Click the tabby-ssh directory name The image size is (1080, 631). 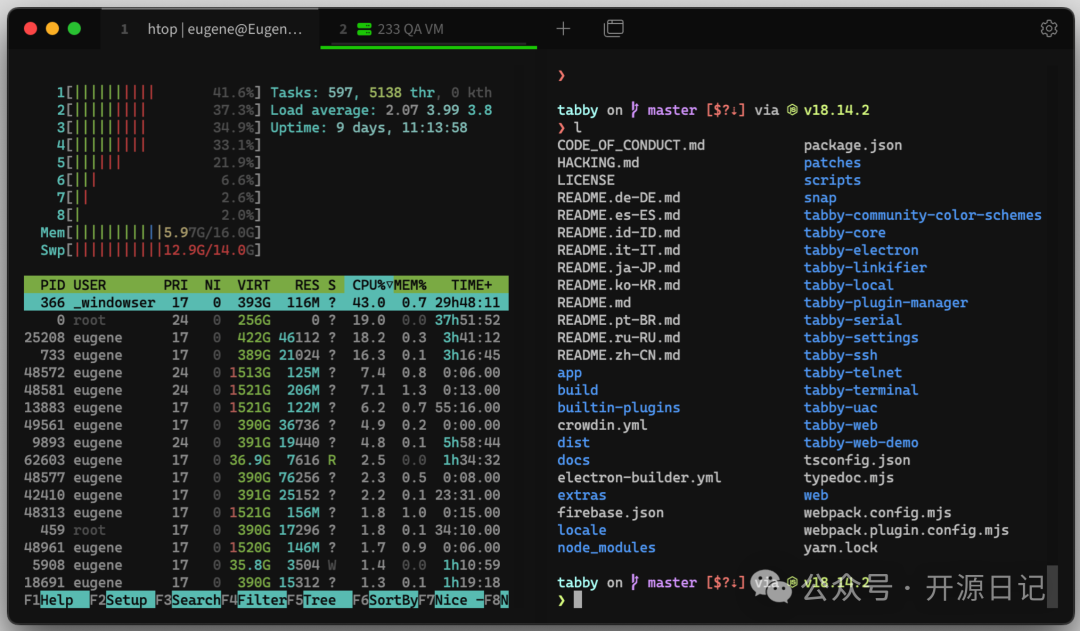(840, 355)
